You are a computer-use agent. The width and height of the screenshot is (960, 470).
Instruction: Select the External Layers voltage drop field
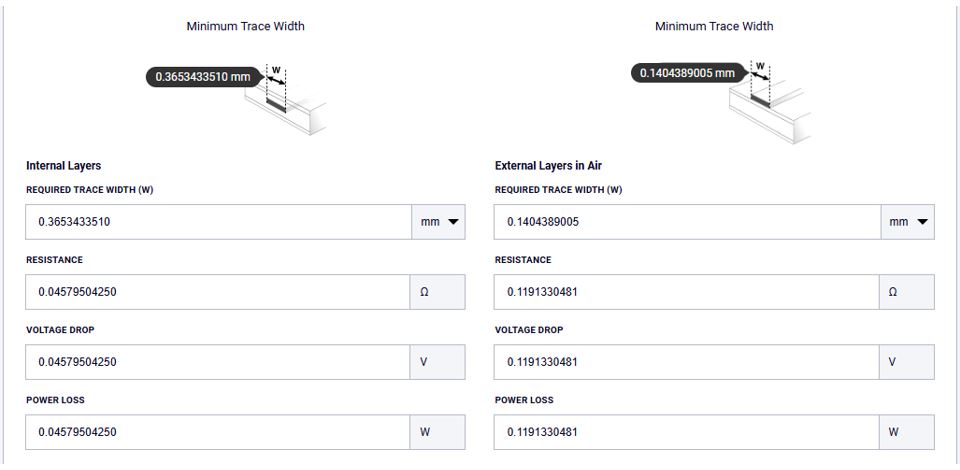(687, 362)
